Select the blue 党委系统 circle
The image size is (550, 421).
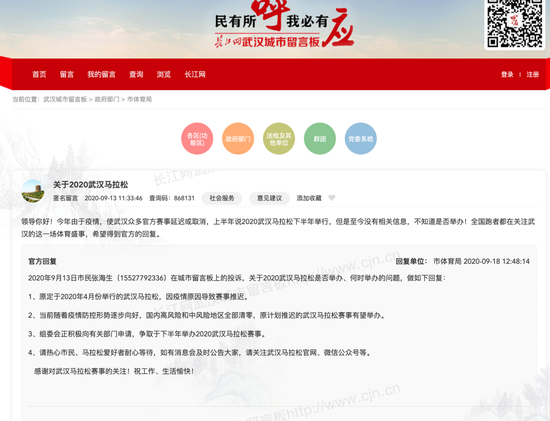[361, 139]
